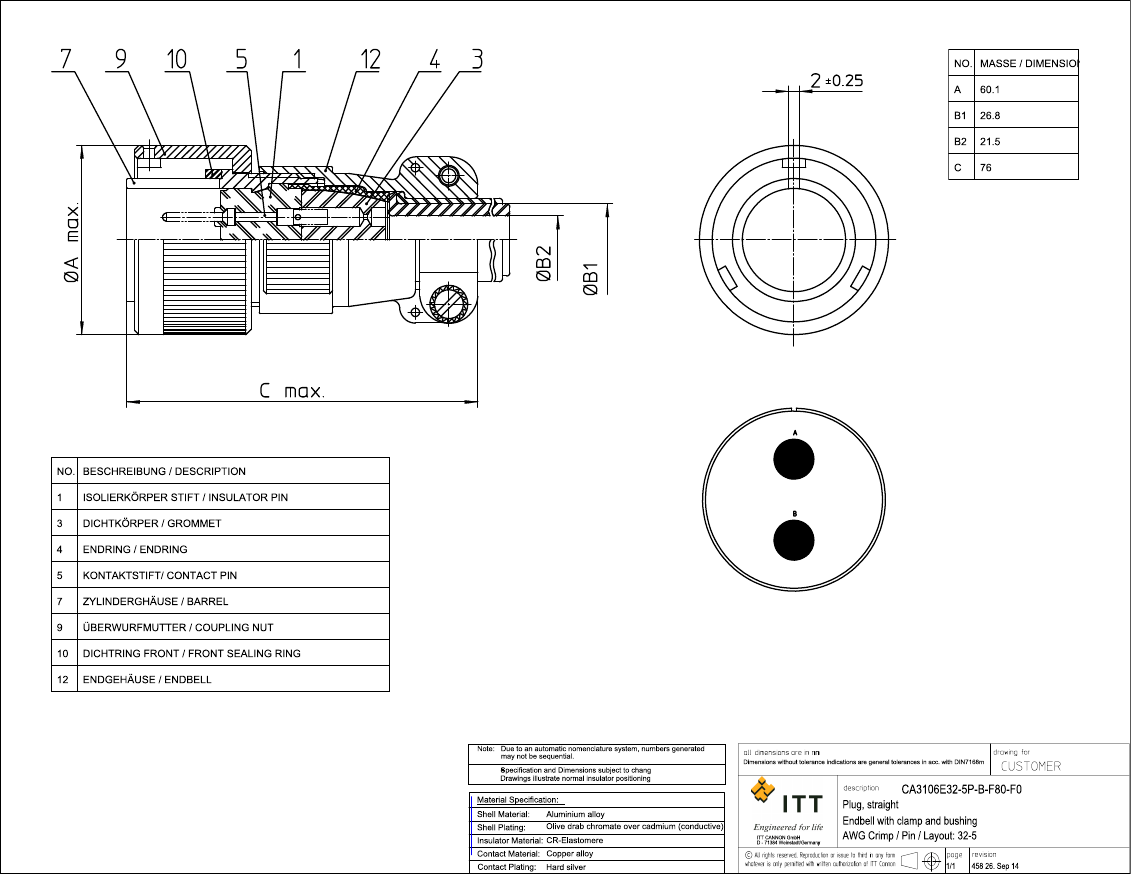Click Contact Material 'Copper alloy' value
The height and width of the screenshot is (874, 1131).
[x=569, y=853]
